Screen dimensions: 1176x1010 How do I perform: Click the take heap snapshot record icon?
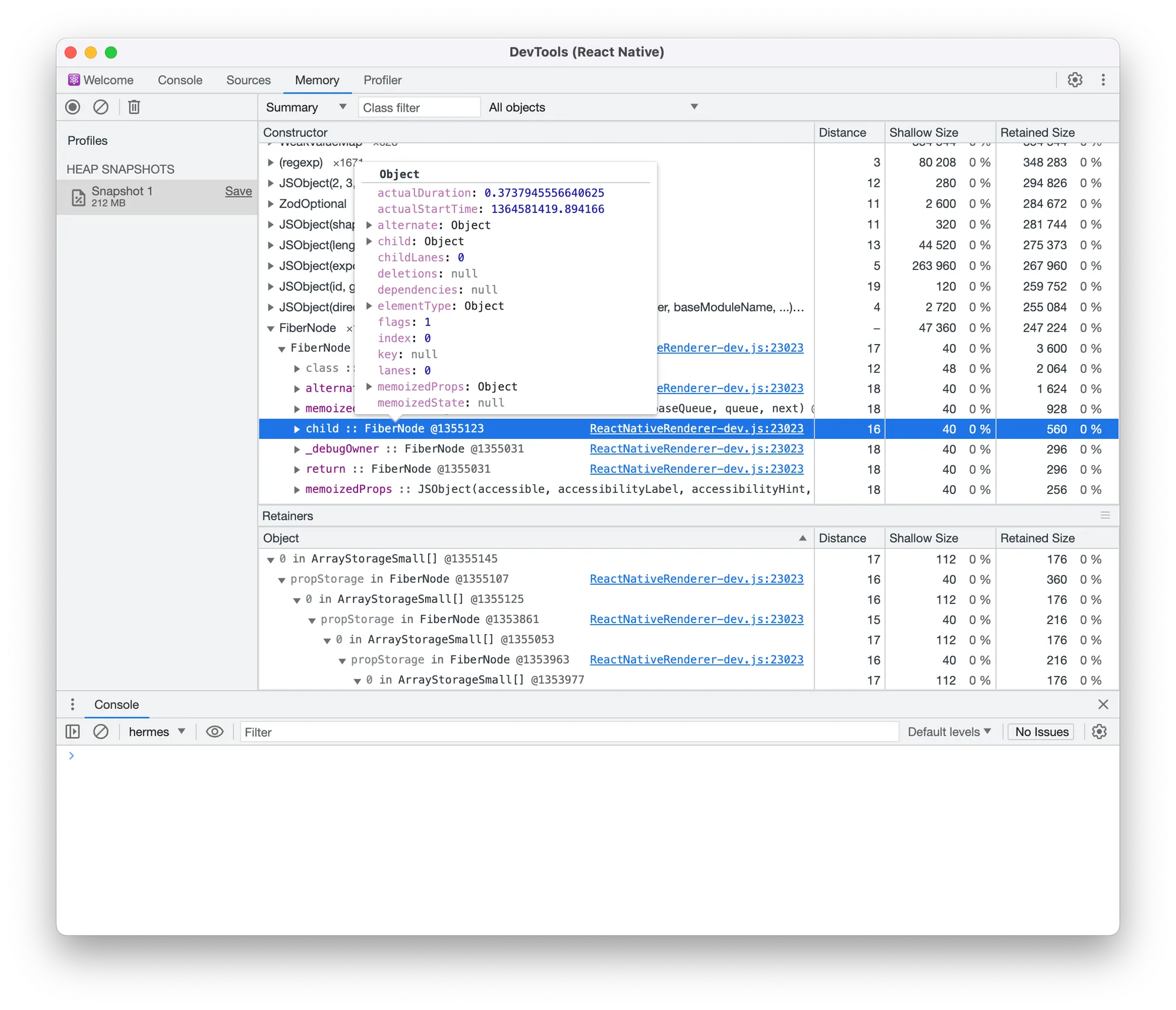(72, 107)
